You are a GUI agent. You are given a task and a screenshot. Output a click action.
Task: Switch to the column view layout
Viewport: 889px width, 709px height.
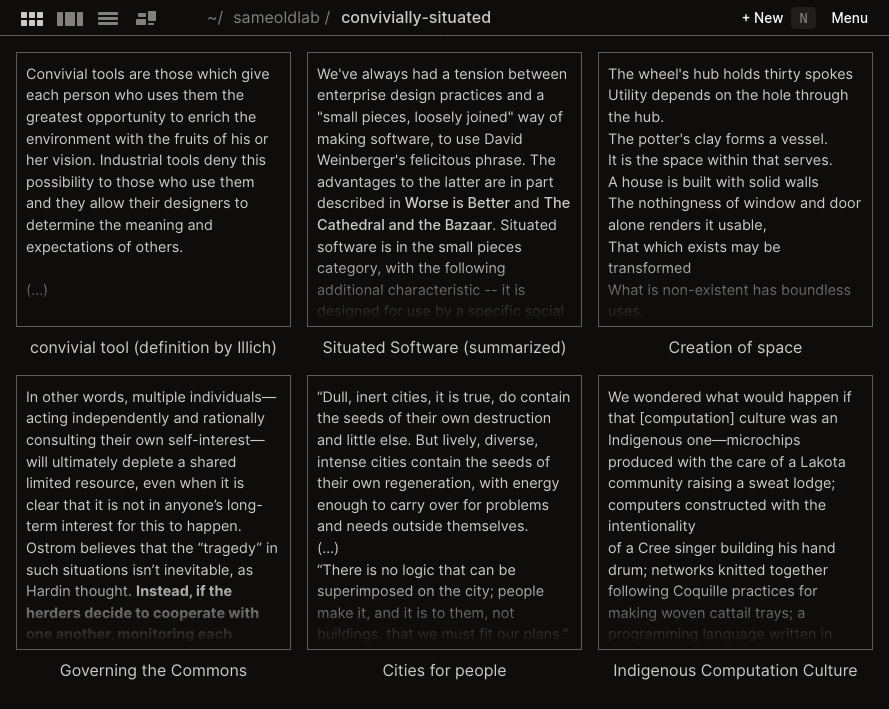tap(70, 18)
